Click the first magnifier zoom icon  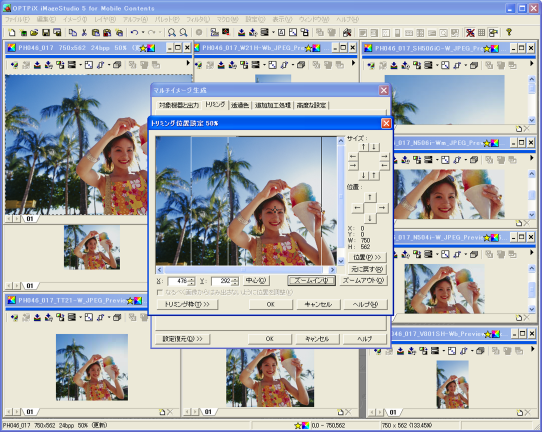[171, 33]
